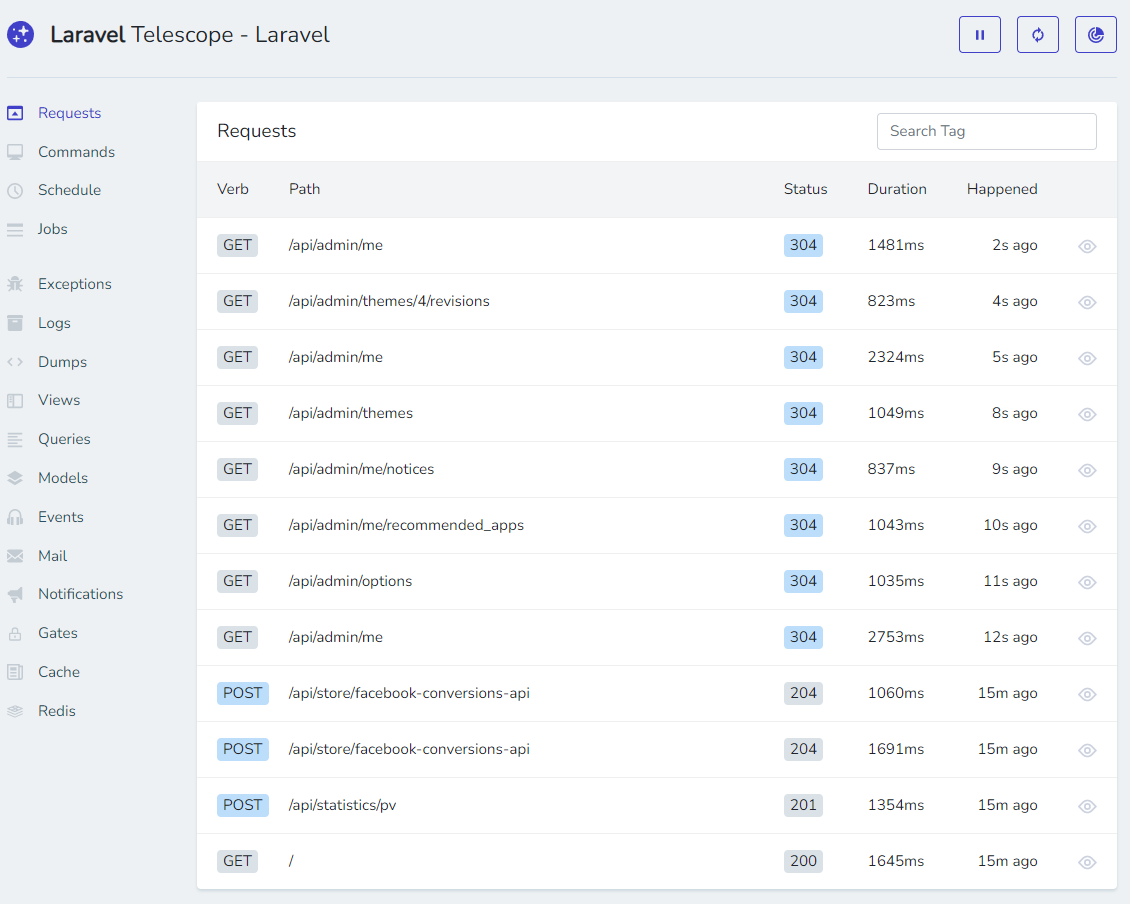This screenshot has height=904, width=1130.
Task: Open the Schedule clock icon
Action: click(15, 190)
